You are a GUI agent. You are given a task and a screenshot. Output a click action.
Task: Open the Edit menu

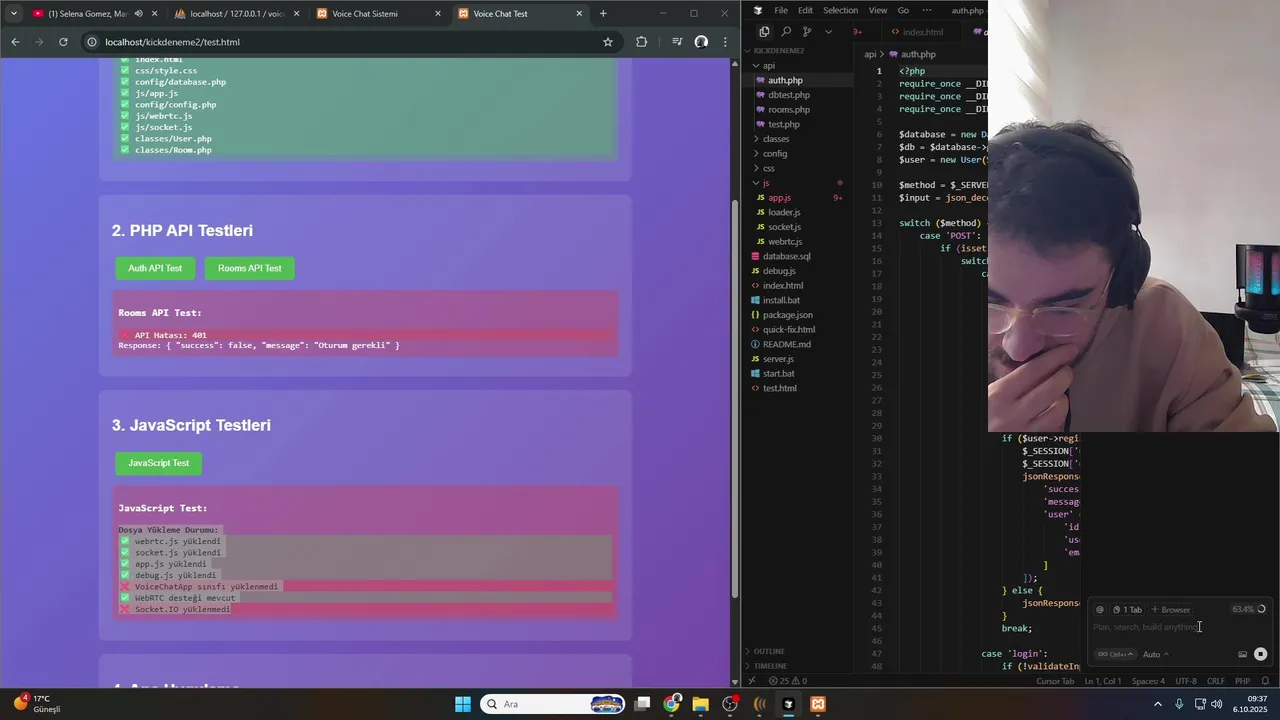(805, 10)
